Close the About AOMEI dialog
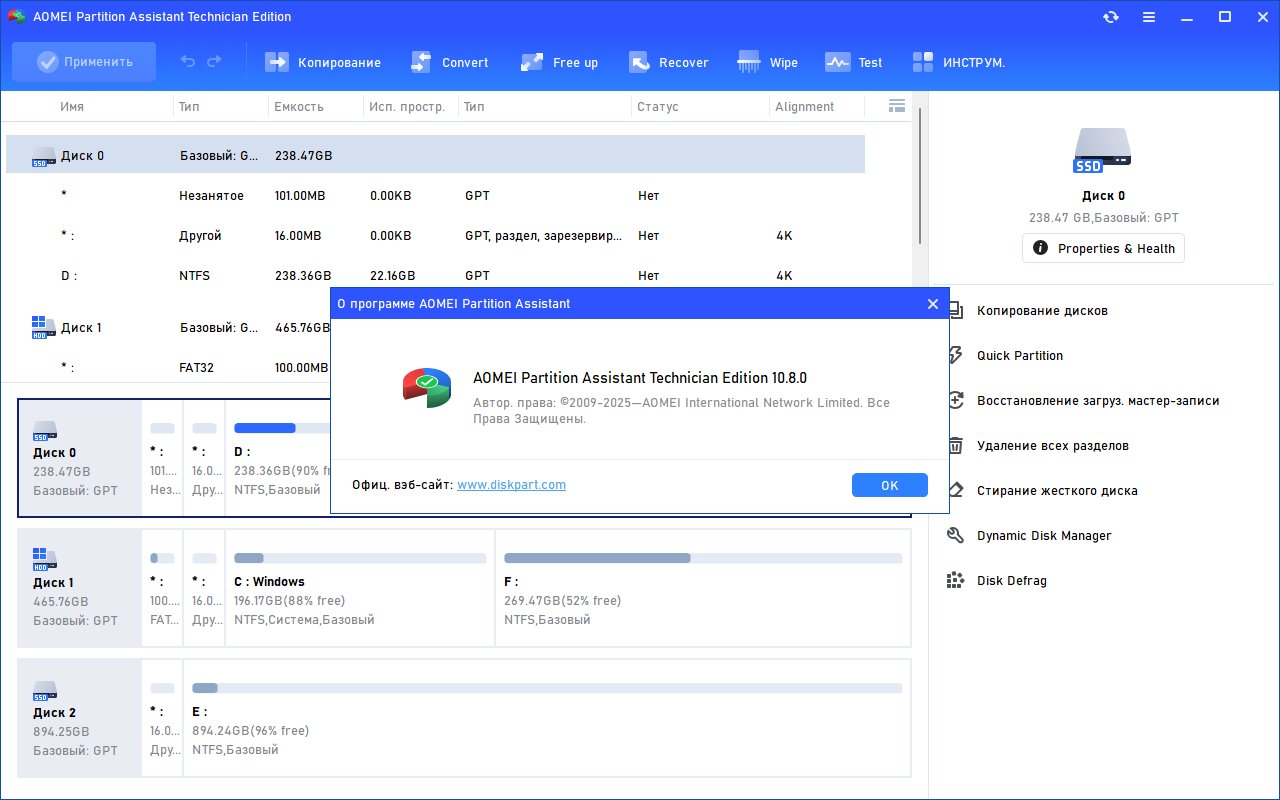 (933, 304)
